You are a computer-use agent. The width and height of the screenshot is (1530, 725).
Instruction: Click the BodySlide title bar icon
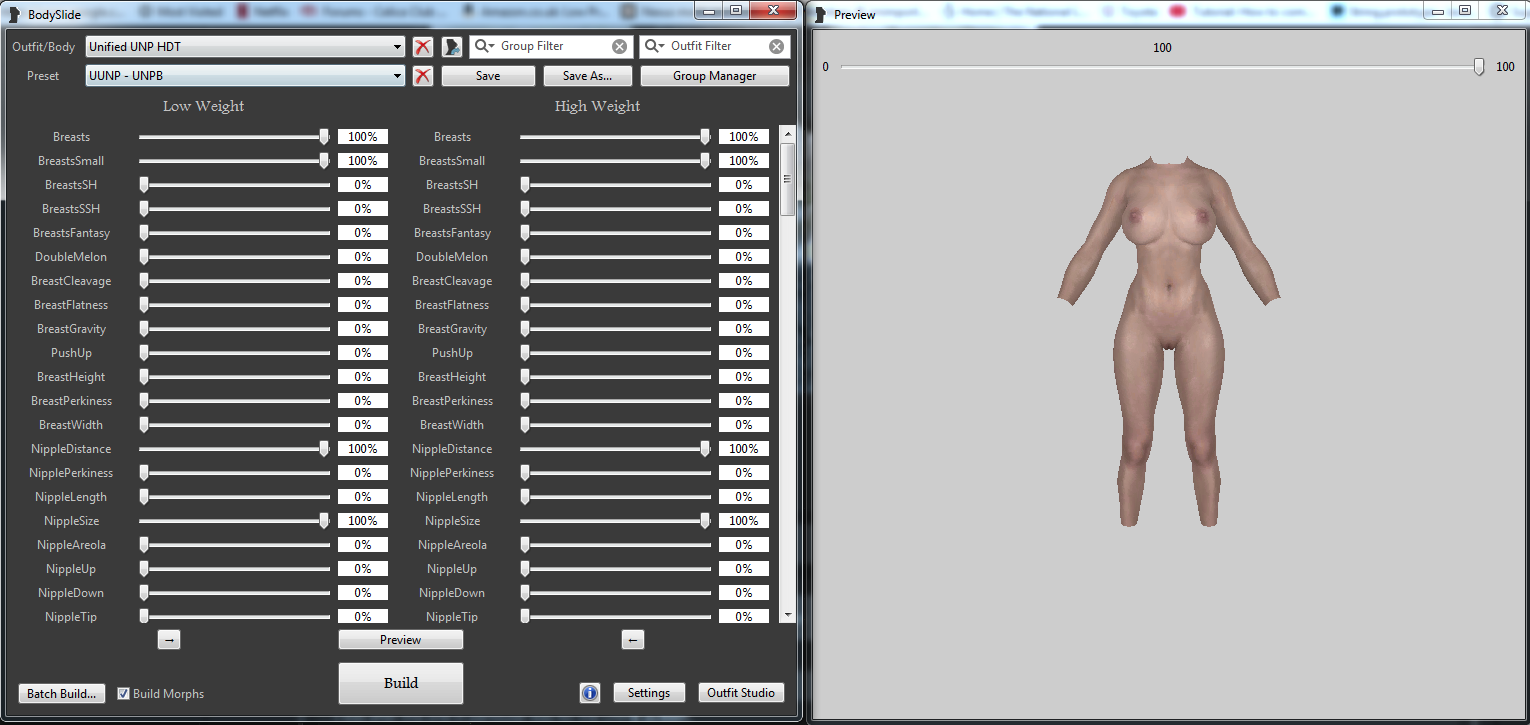14,14
